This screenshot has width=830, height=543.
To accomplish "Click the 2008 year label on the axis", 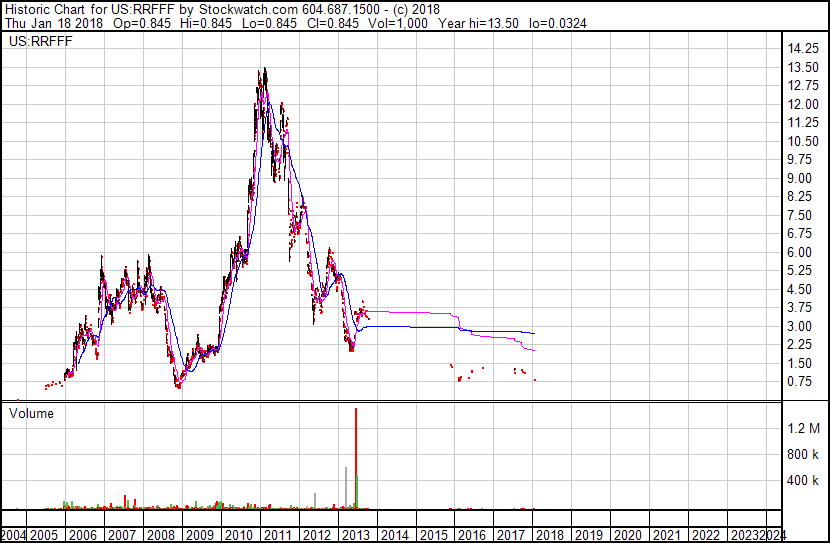I will pyautogui.click(x=160, y=535).
